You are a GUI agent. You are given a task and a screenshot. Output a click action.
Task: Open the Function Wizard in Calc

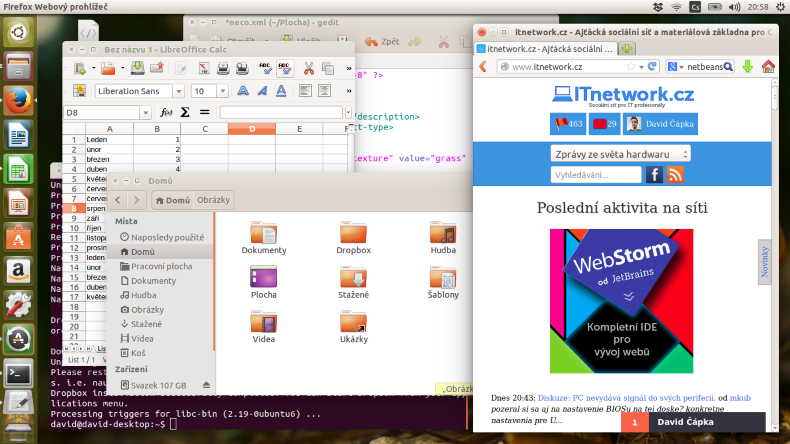166,112
